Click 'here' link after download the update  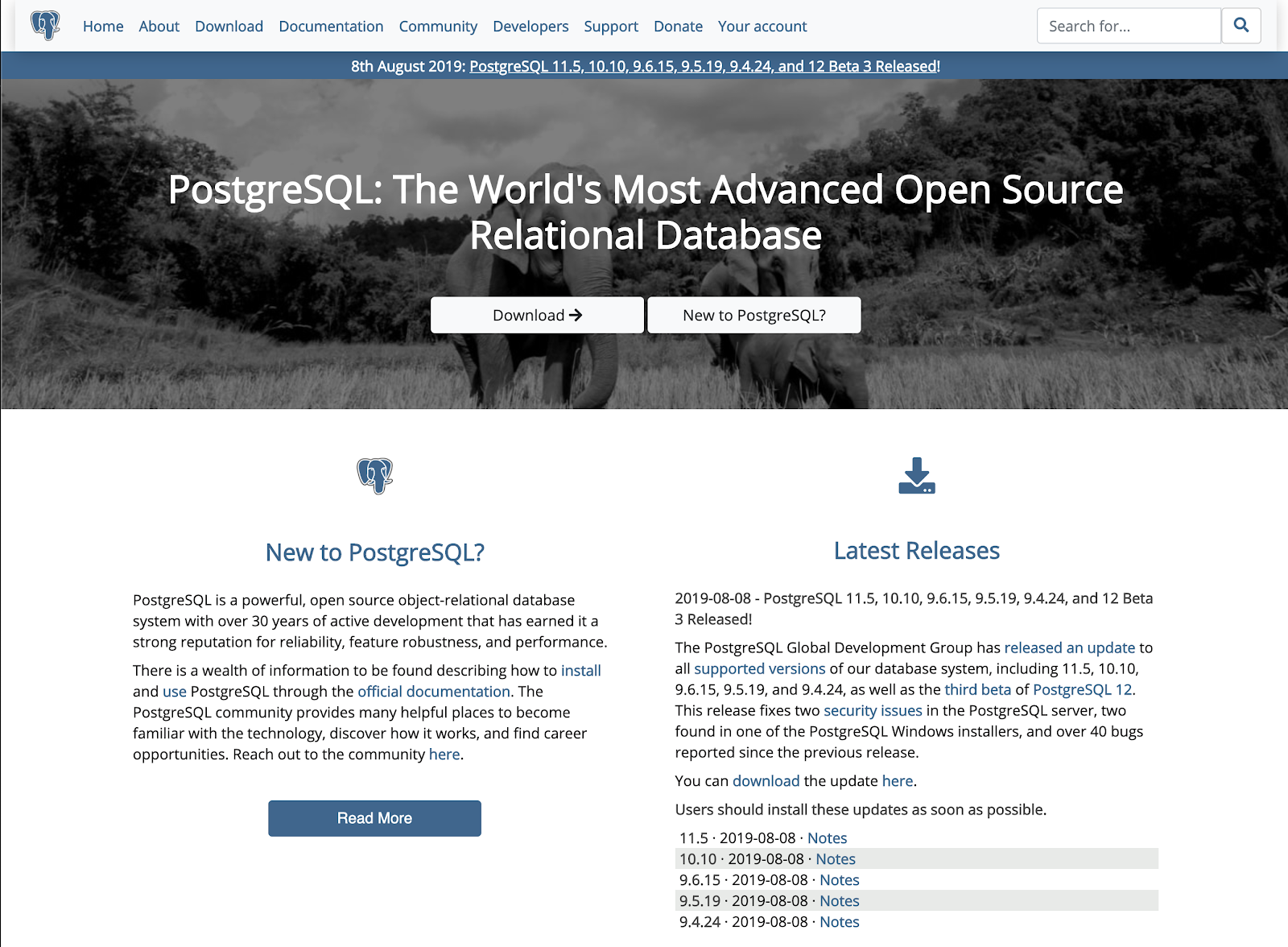(x=898, y=780)
